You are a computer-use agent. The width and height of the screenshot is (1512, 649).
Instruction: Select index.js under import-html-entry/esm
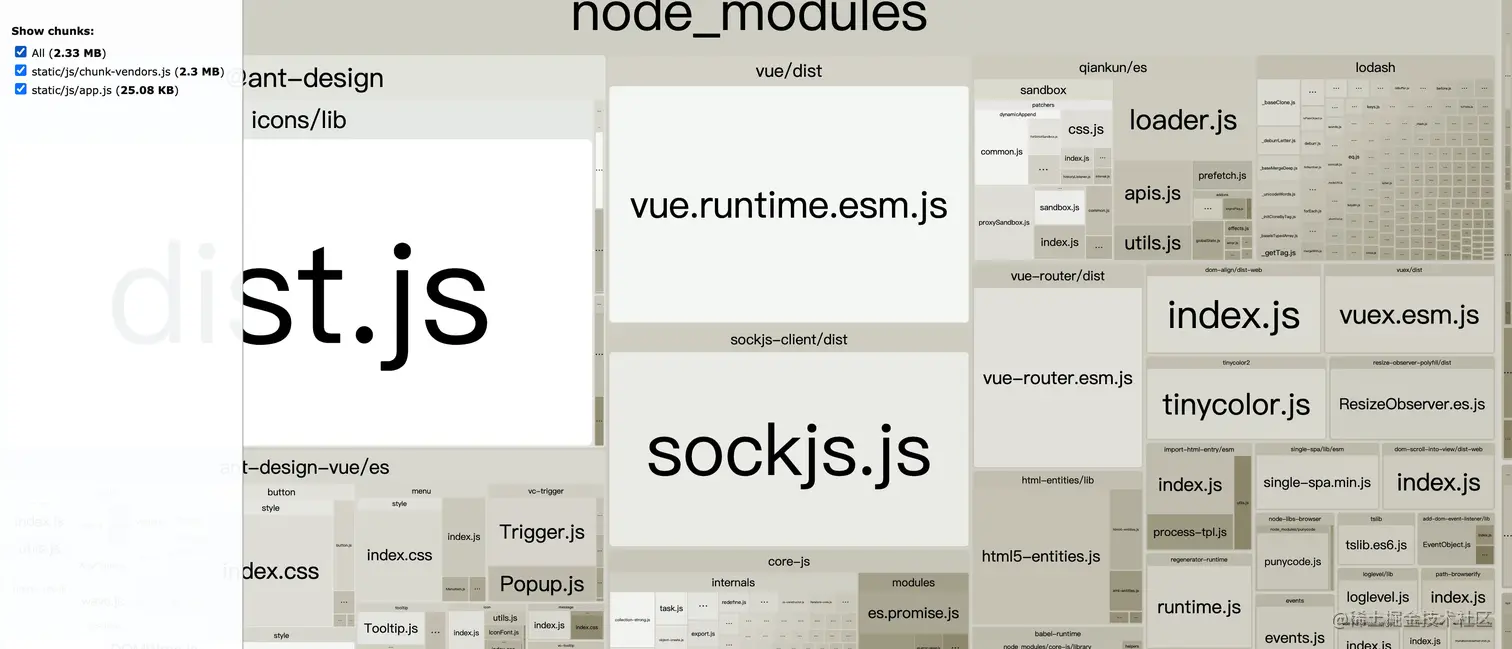tap(1190, 484)
